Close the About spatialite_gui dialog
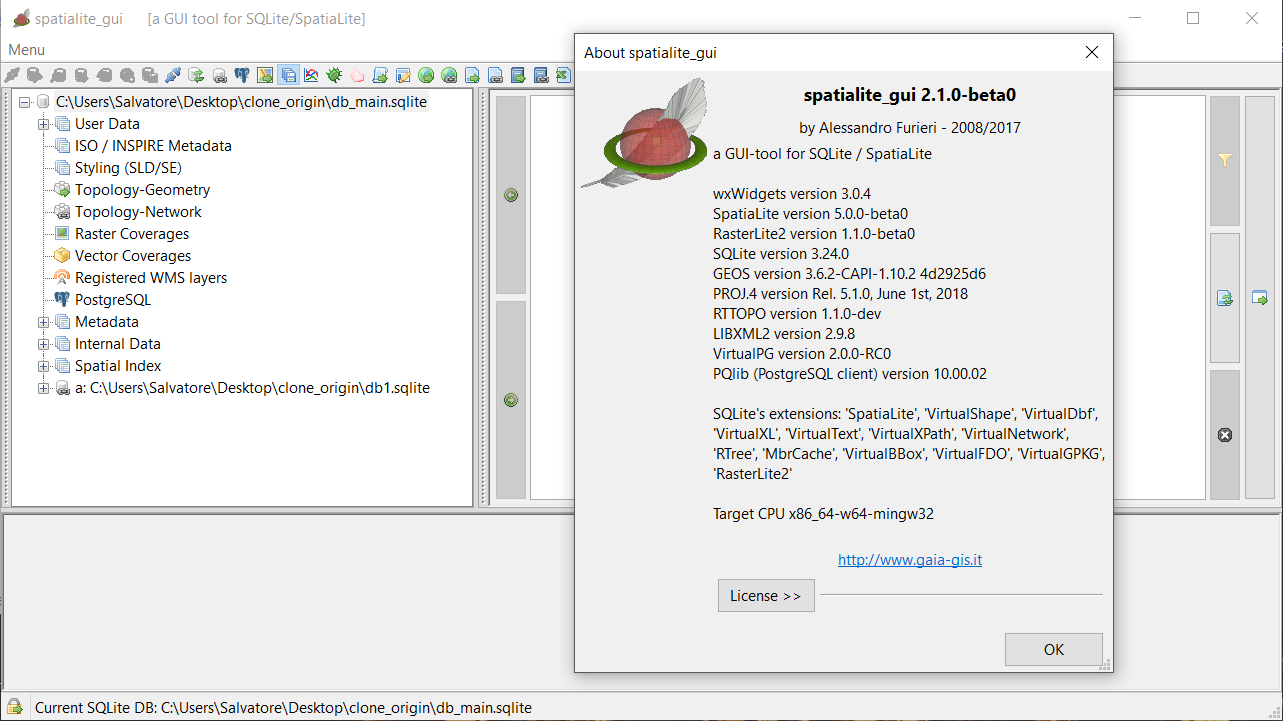Image resolution: width=1283 pixels, height=721 pixels. (1091, 53)
